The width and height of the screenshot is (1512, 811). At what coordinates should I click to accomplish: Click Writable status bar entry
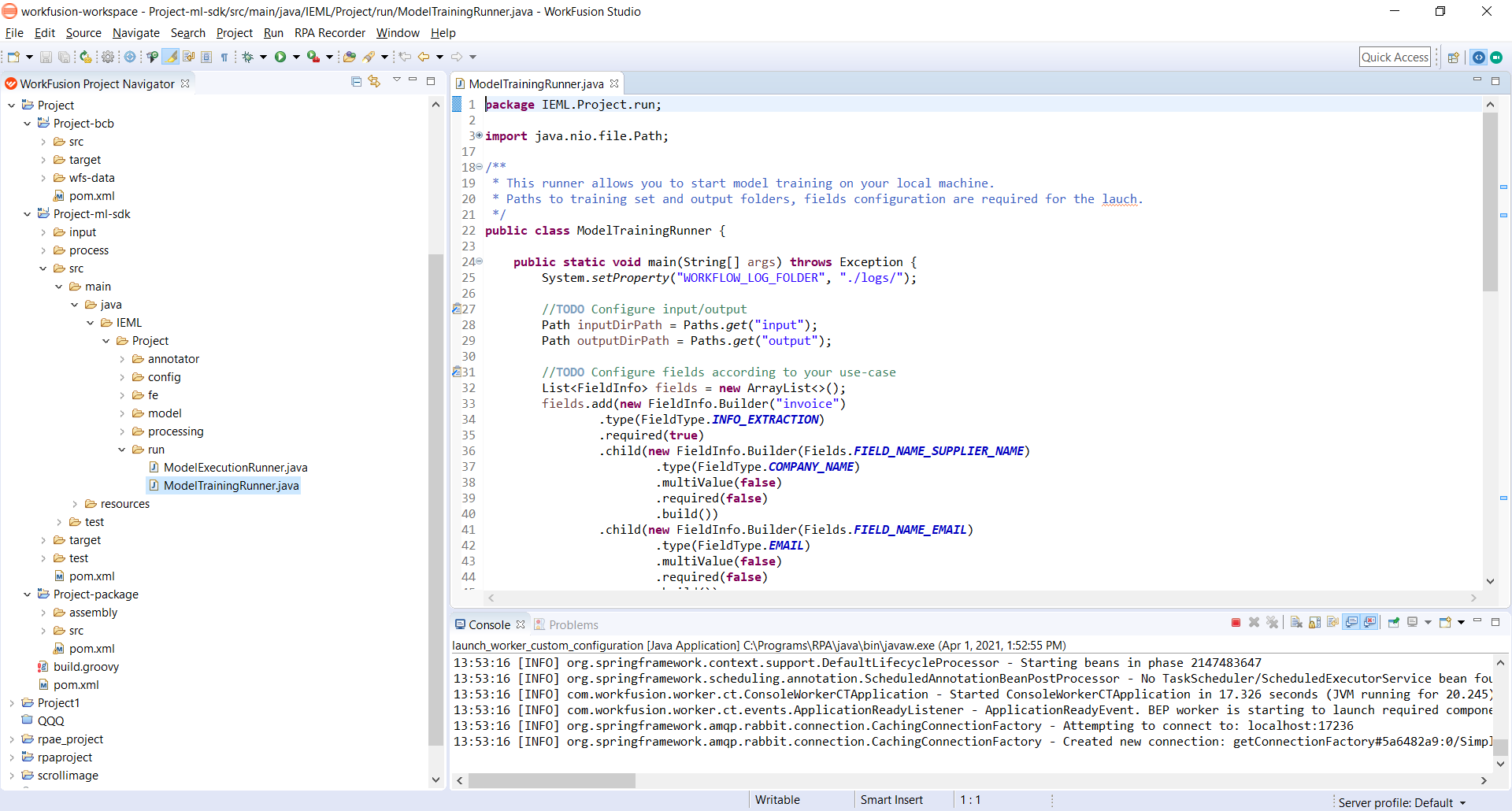(777, 800)
